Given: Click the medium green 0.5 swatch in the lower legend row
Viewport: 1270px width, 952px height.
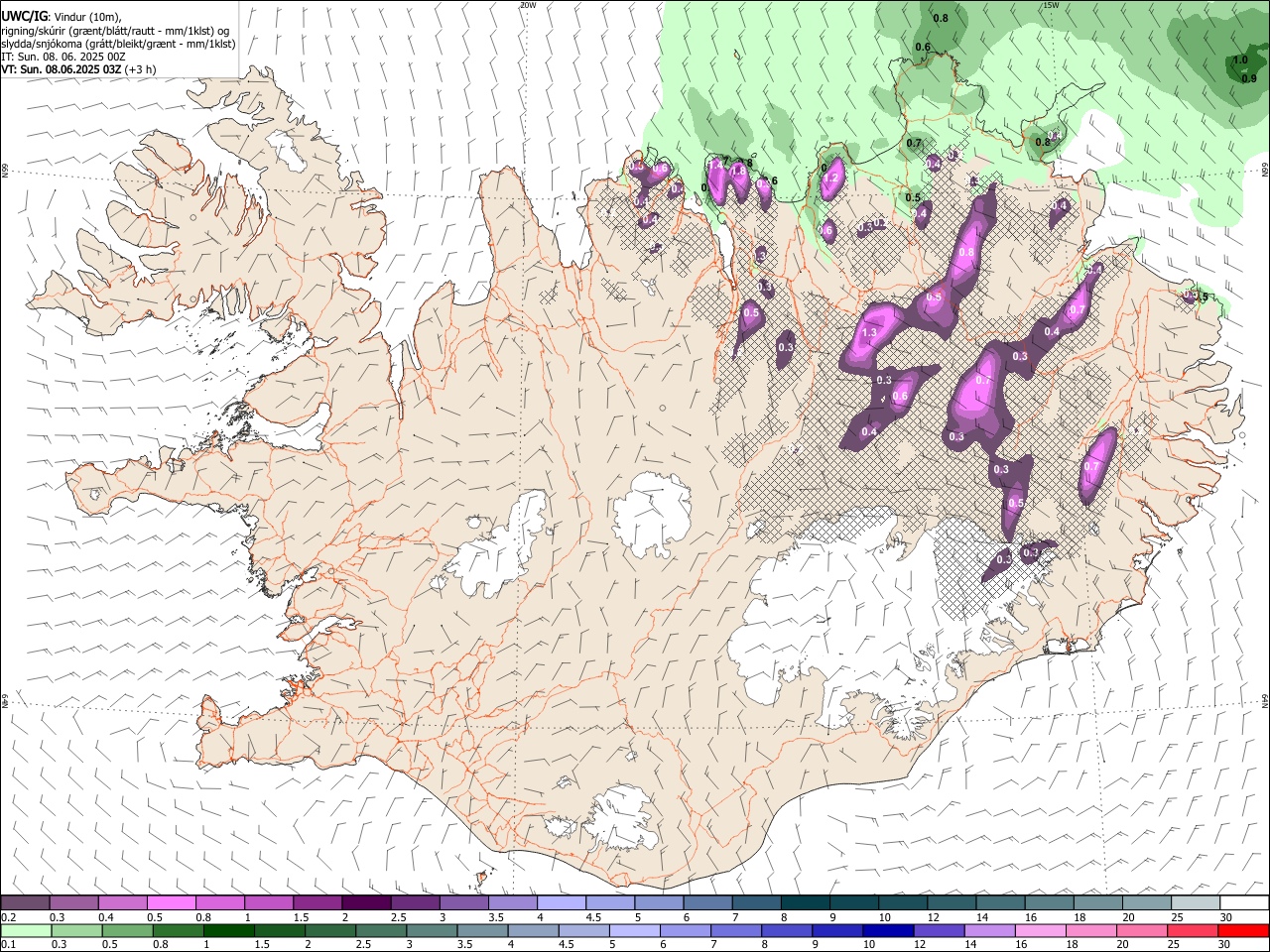Looking at the screenshot, I should tap(127, 930).
